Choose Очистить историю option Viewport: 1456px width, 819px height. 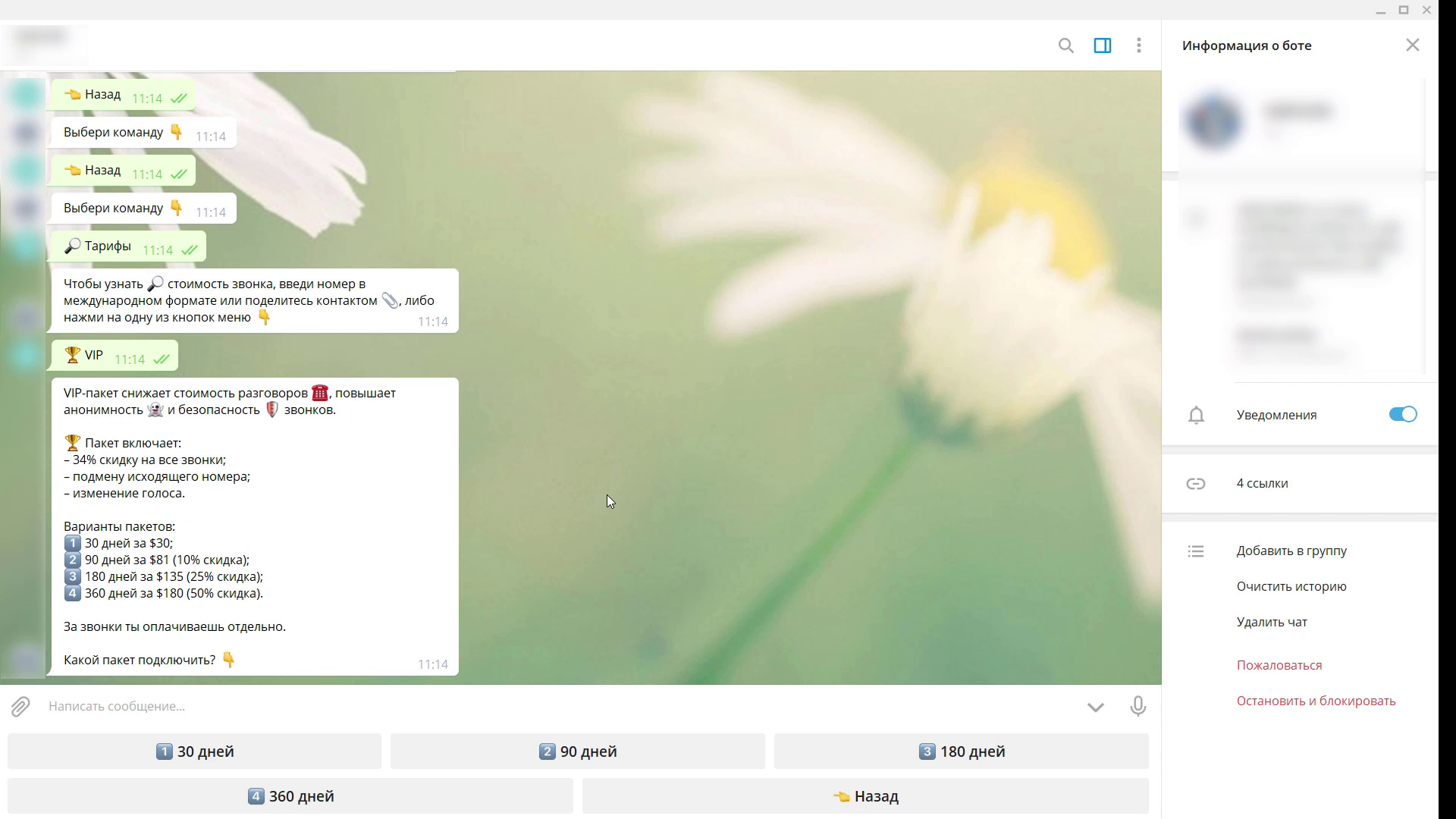[1291, 587]
